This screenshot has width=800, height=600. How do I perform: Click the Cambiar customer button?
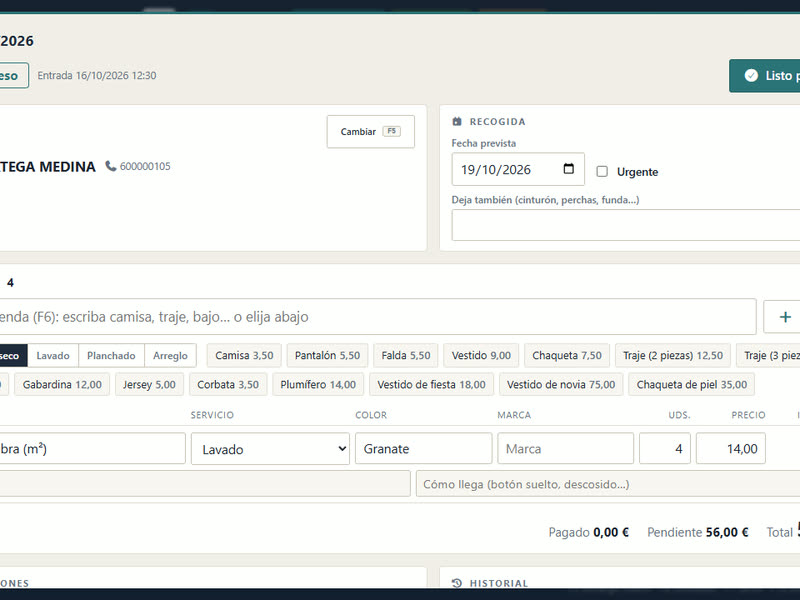tap(371, 132)
